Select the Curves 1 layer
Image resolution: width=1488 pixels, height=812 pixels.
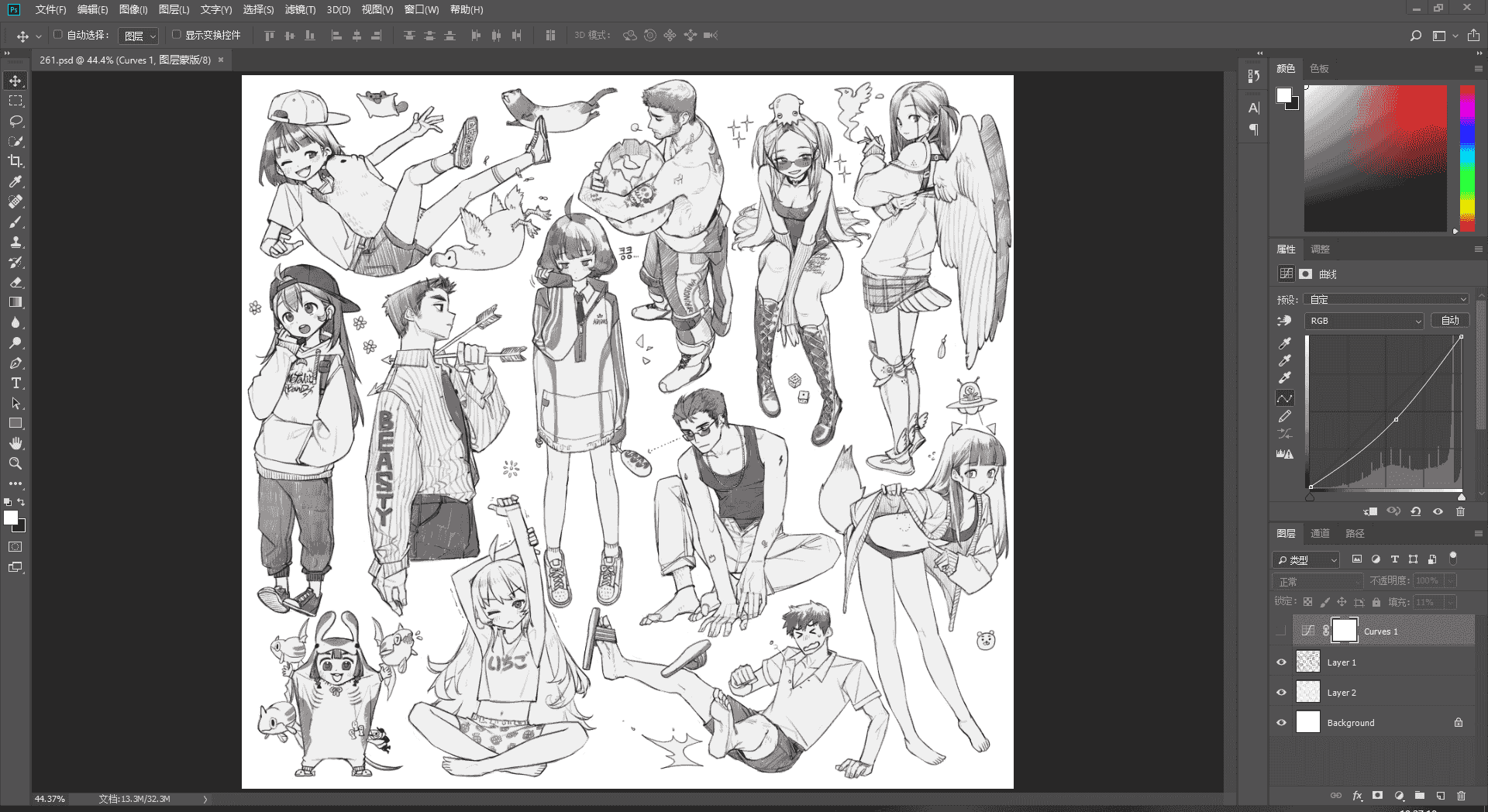1383,631
